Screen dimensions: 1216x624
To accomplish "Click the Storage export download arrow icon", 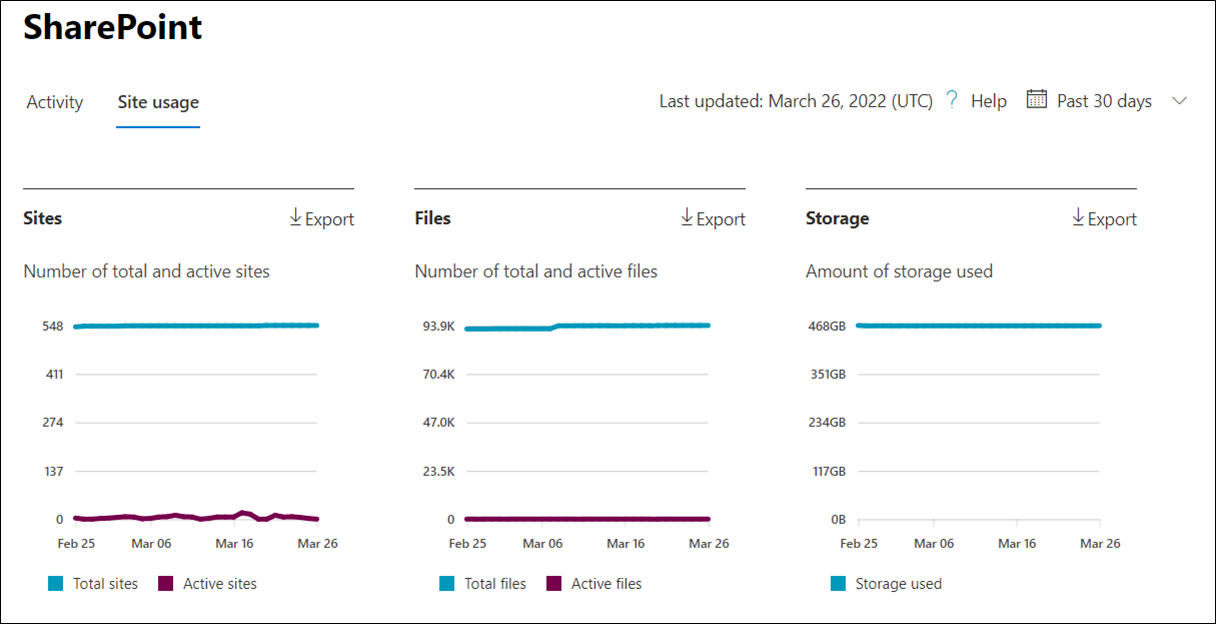I will (x=1078, y=218).
